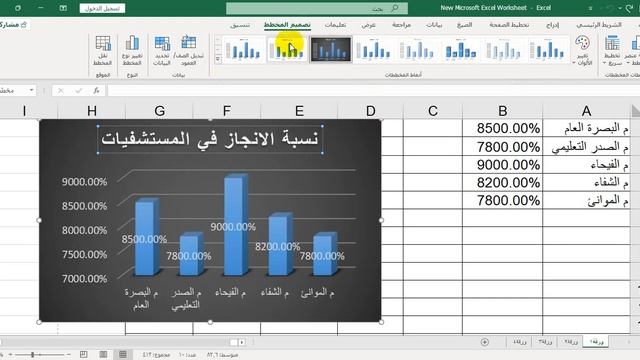Open the Page Layout (تخطيط الصفحة) tab
Image resolution: width=640 pixels, height=360 pixels.
coord(509,25)
